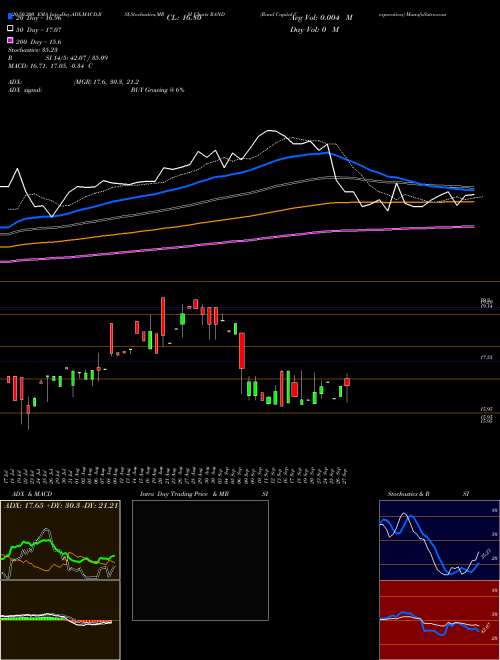Click the white 50 Day legend swatch

pyautogui.click(x=10, y=29)
